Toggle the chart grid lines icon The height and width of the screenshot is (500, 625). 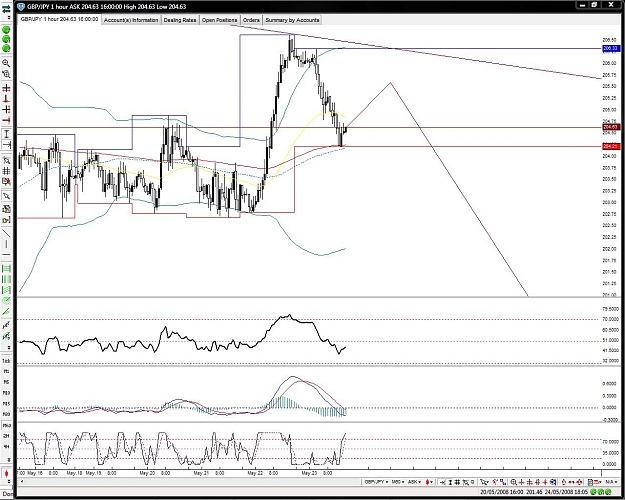pyautogui.click(x=6, y=171)
